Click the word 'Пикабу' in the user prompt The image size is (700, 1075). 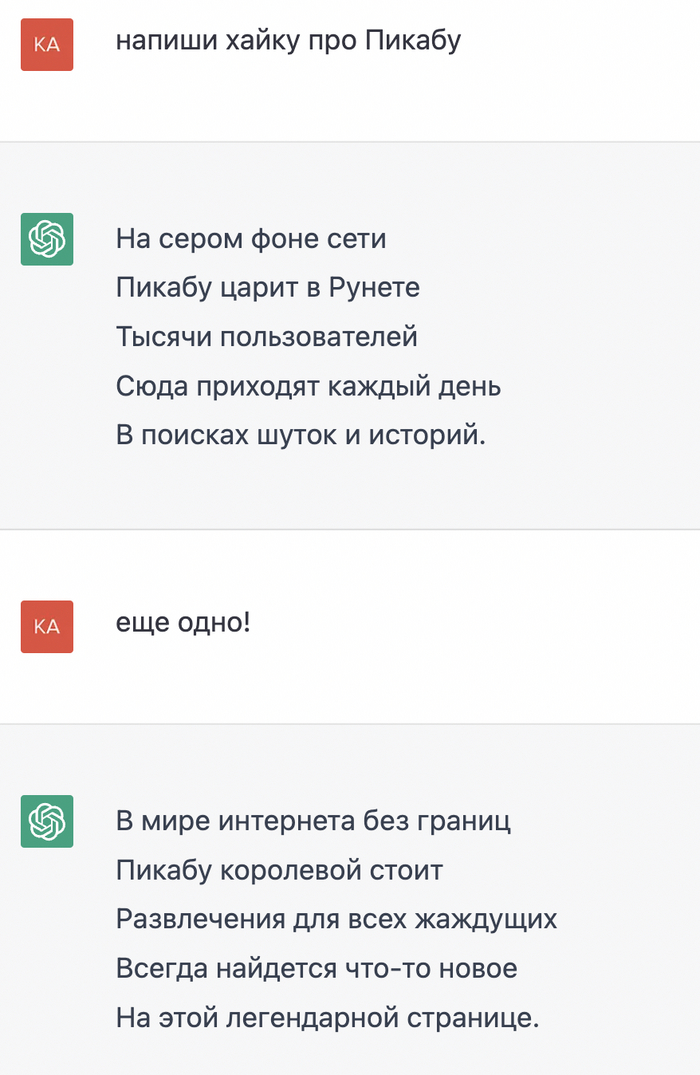click(x=413, y=41)
